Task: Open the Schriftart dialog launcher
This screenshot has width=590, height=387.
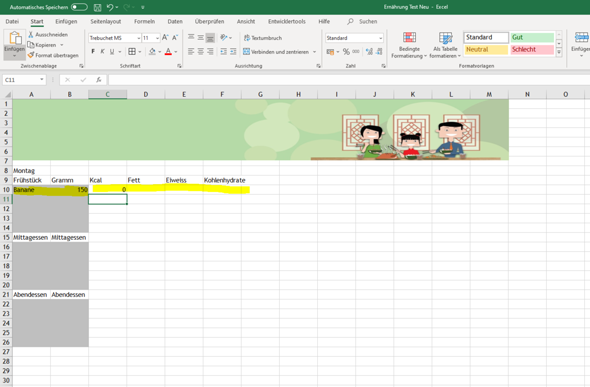Action: pos(179,66)
